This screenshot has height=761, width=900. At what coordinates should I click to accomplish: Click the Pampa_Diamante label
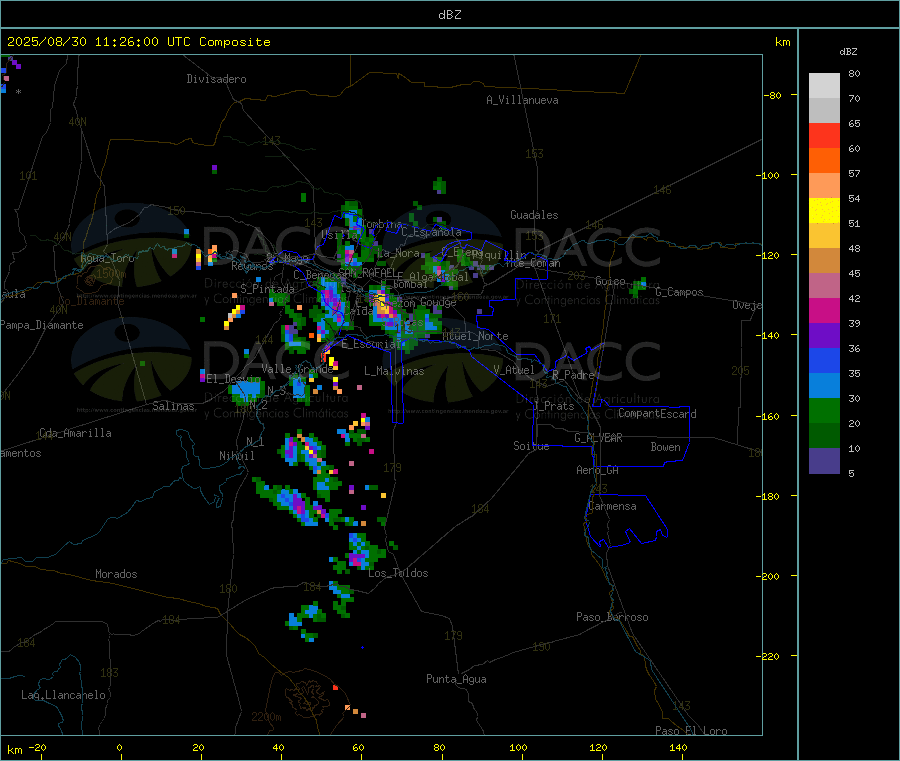coord(42,325)
